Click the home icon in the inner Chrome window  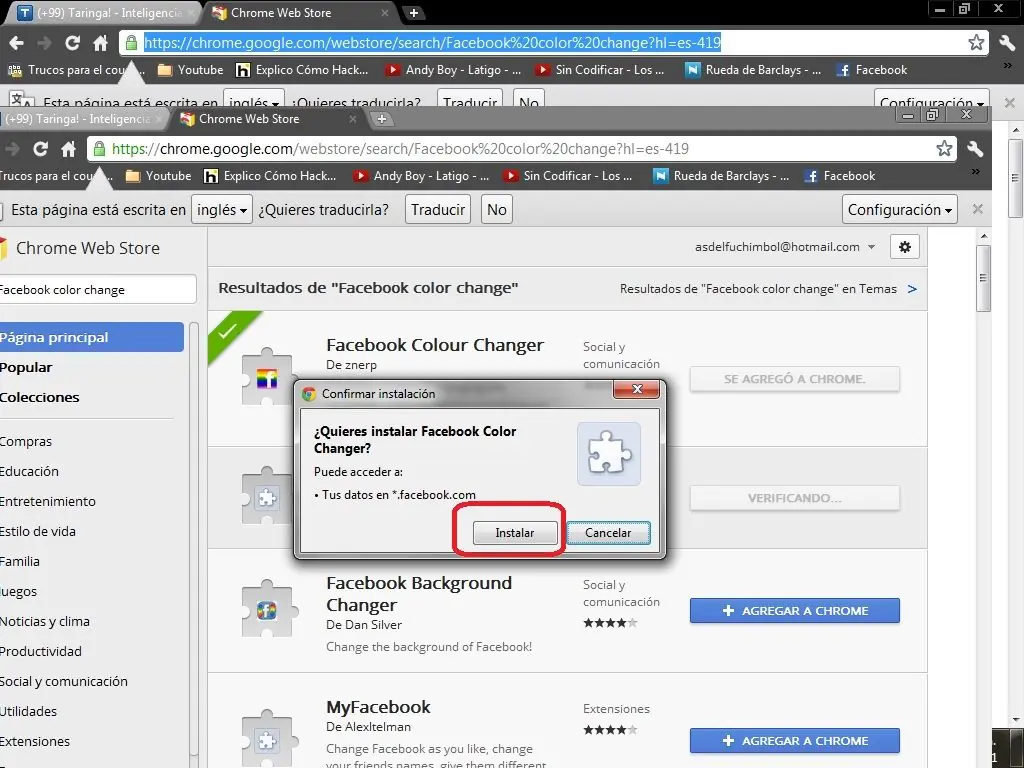pos(69,149)
